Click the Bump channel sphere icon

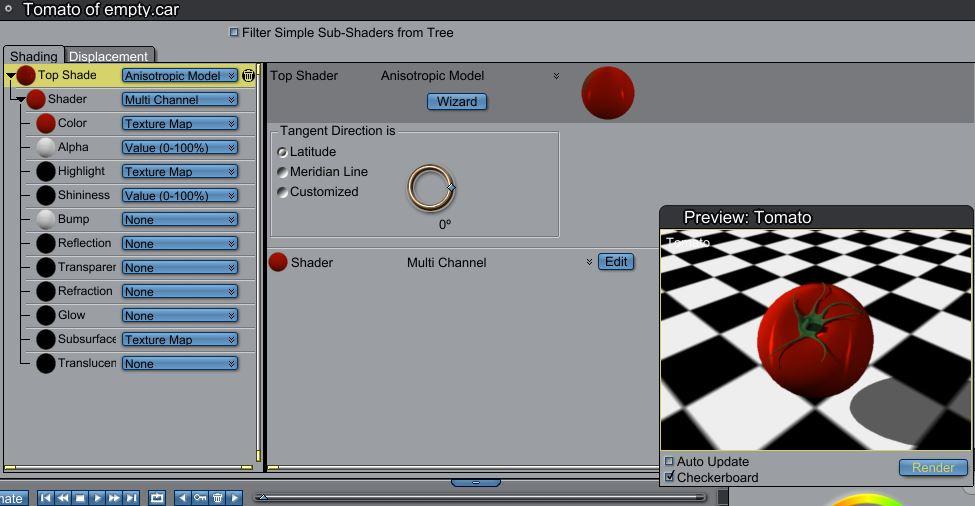pyautogui.click(x=45, y=219)
